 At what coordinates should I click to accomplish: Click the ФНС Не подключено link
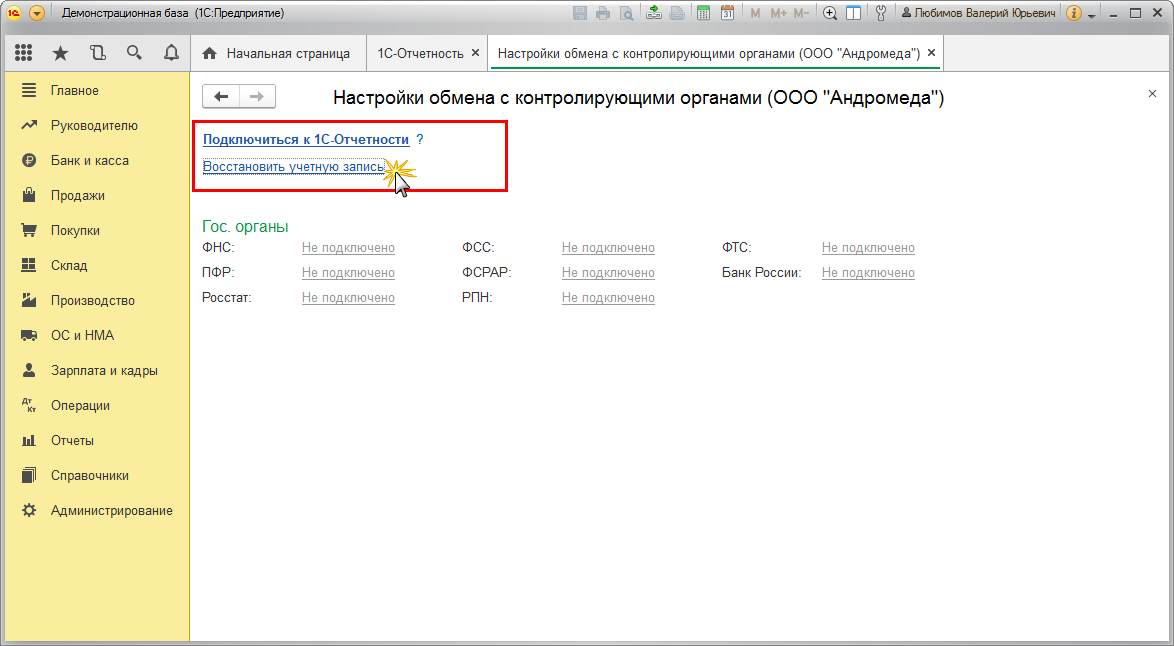(348, 248)
